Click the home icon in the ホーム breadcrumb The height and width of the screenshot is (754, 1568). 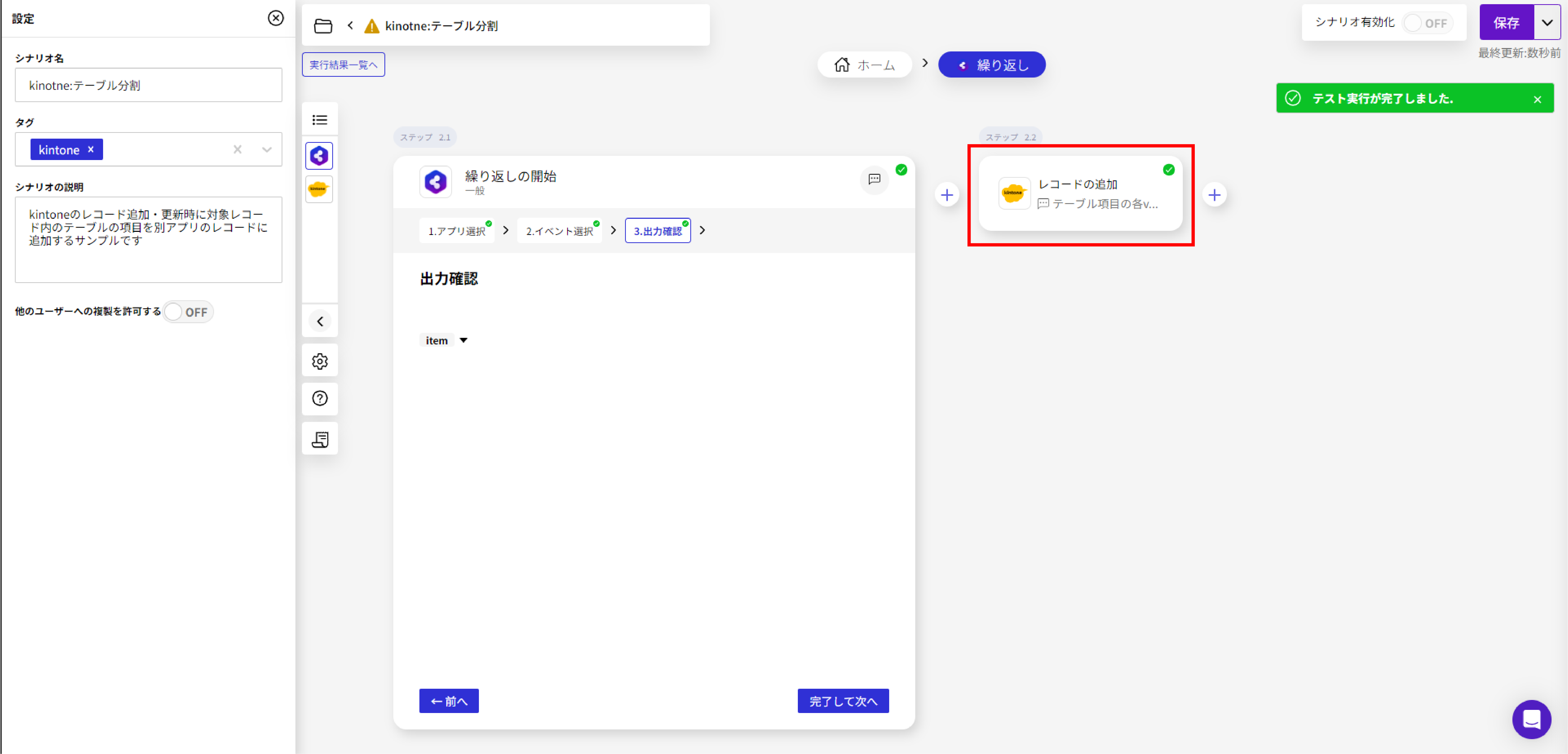pos(842,64)
